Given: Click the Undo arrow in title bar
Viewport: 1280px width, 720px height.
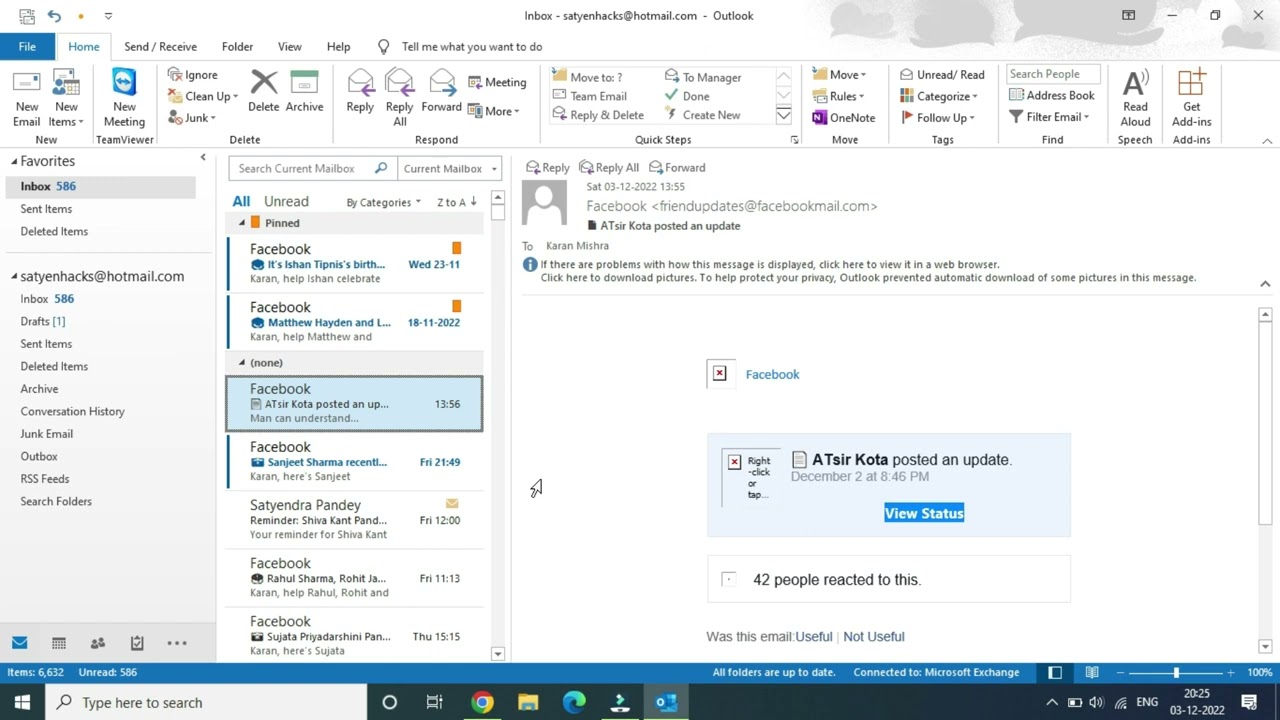Looking at the screenshot, I should 54,16.
